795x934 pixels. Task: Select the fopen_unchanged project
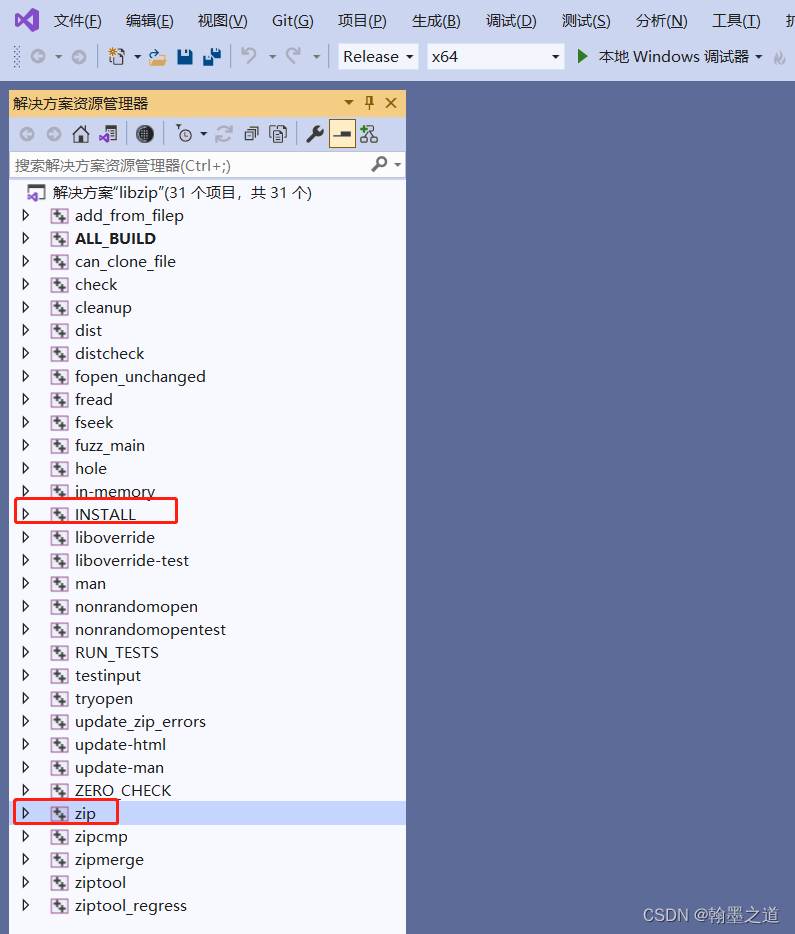(140, 376)
